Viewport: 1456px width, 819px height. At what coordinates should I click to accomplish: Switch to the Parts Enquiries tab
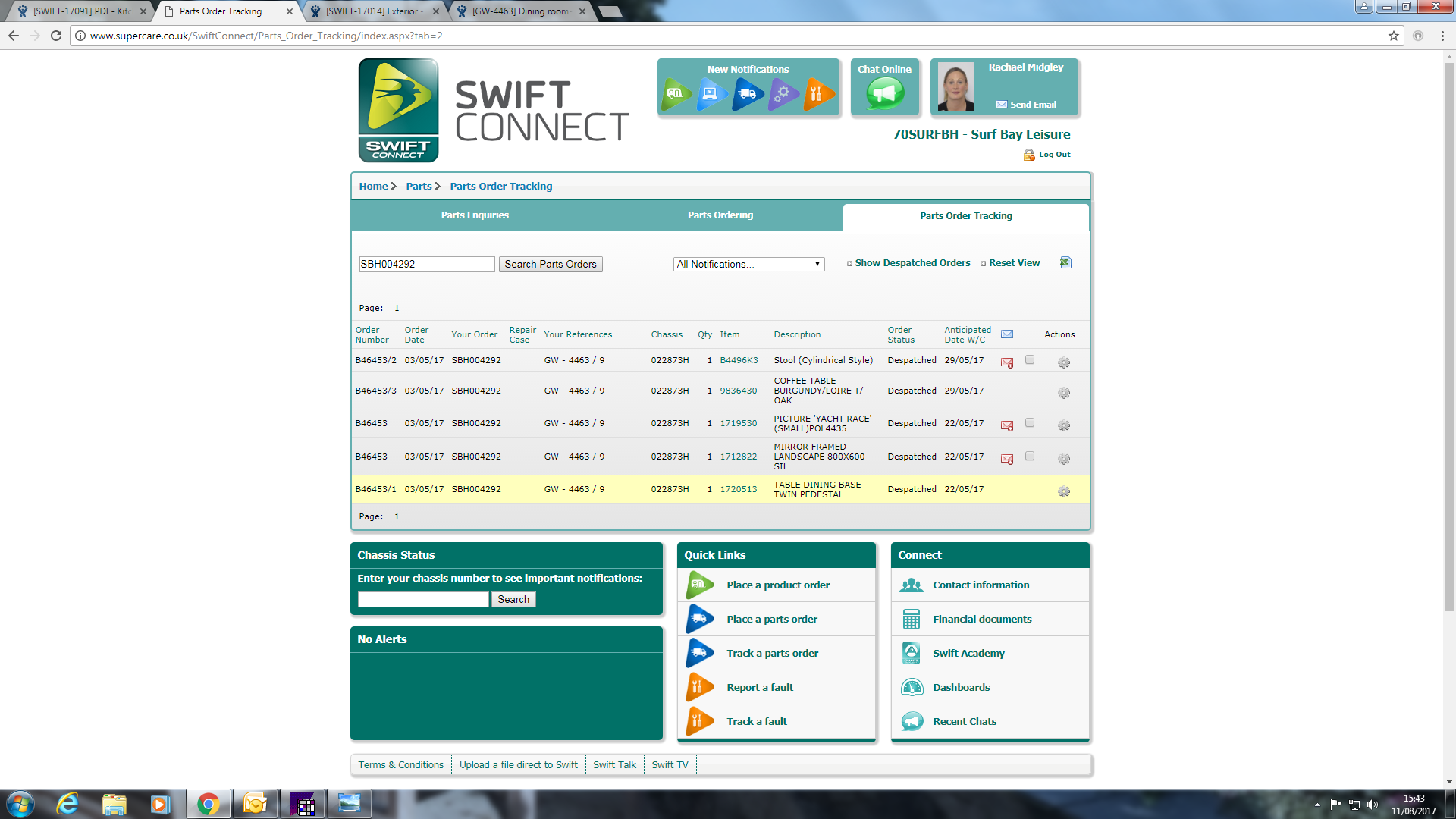[x=475, y=215]
